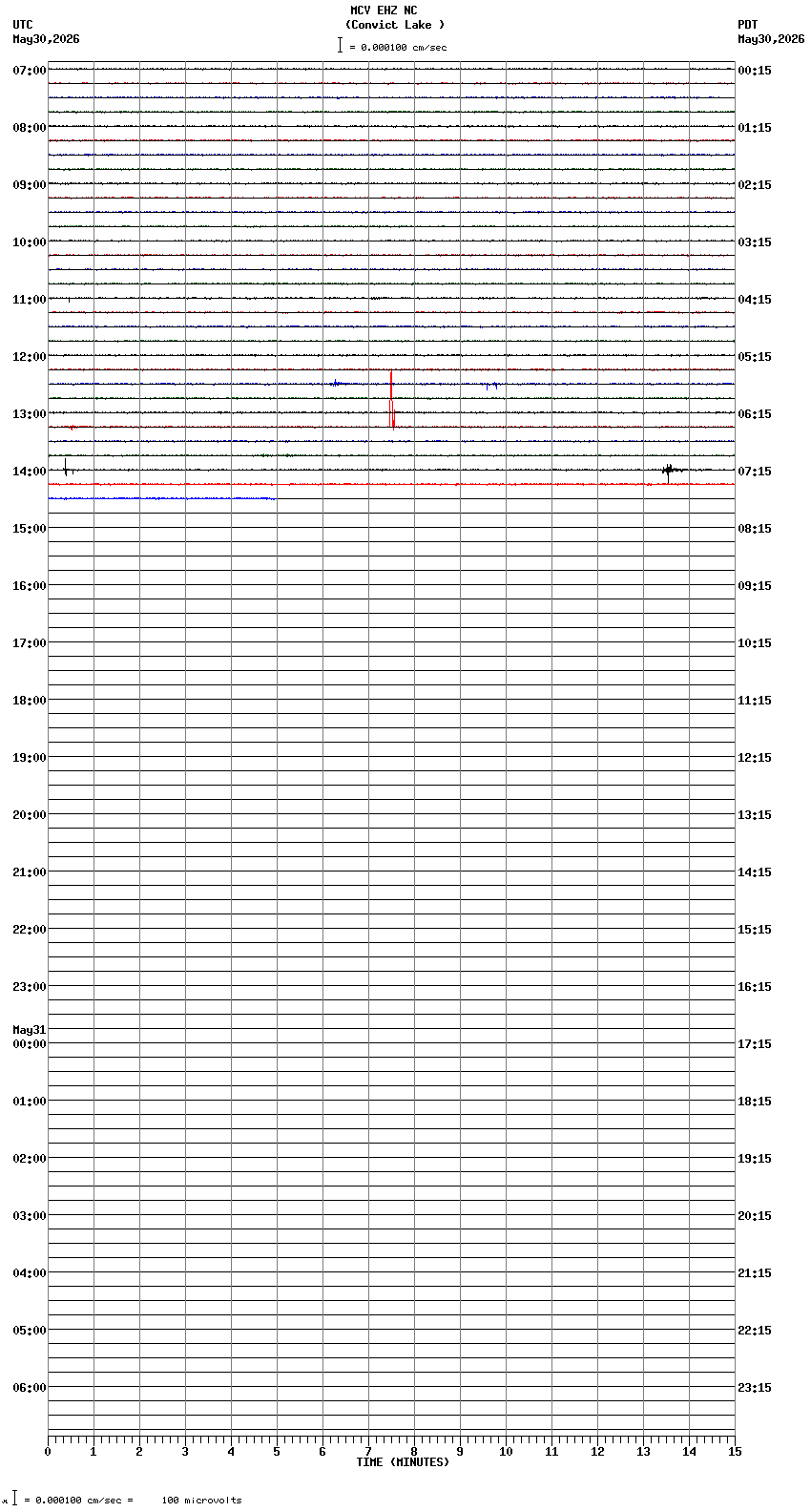Click the large red spike near minute 7.5

pos(391,399)
